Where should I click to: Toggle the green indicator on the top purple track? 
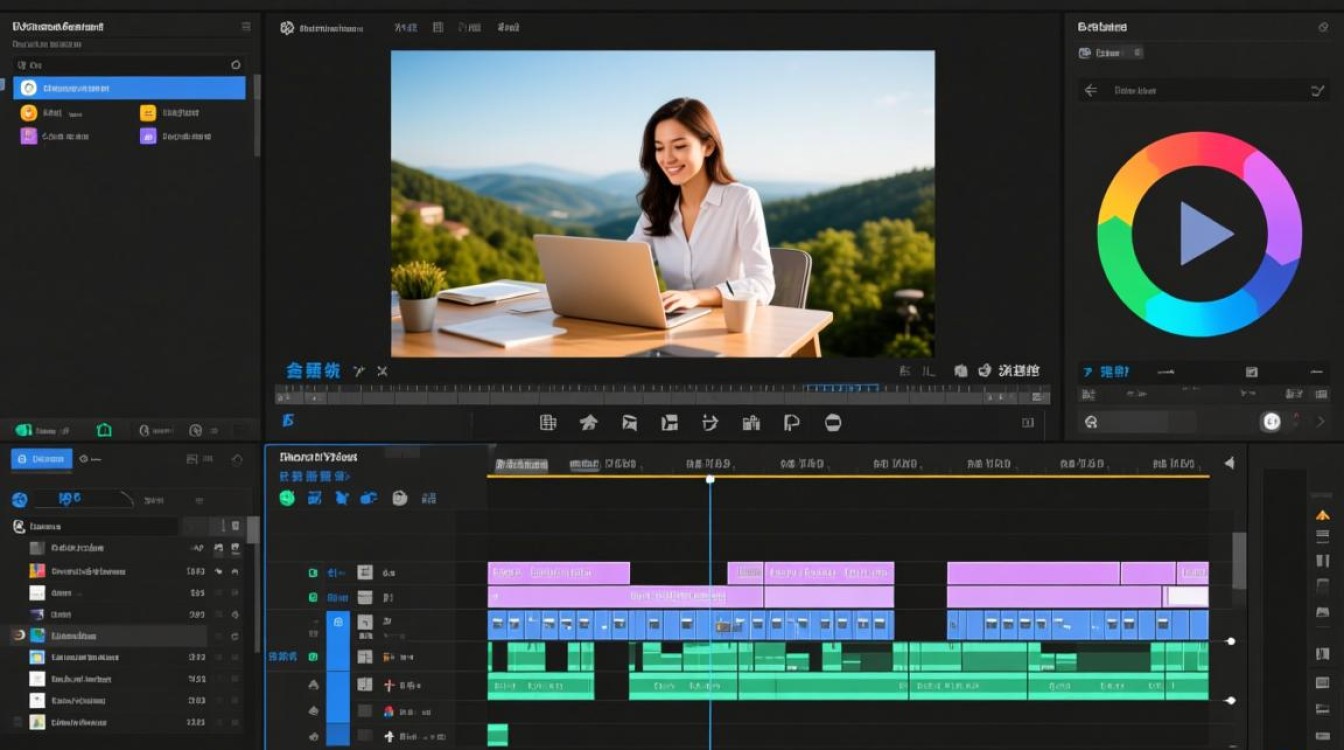pyautogui.click(x=313, y=573)
